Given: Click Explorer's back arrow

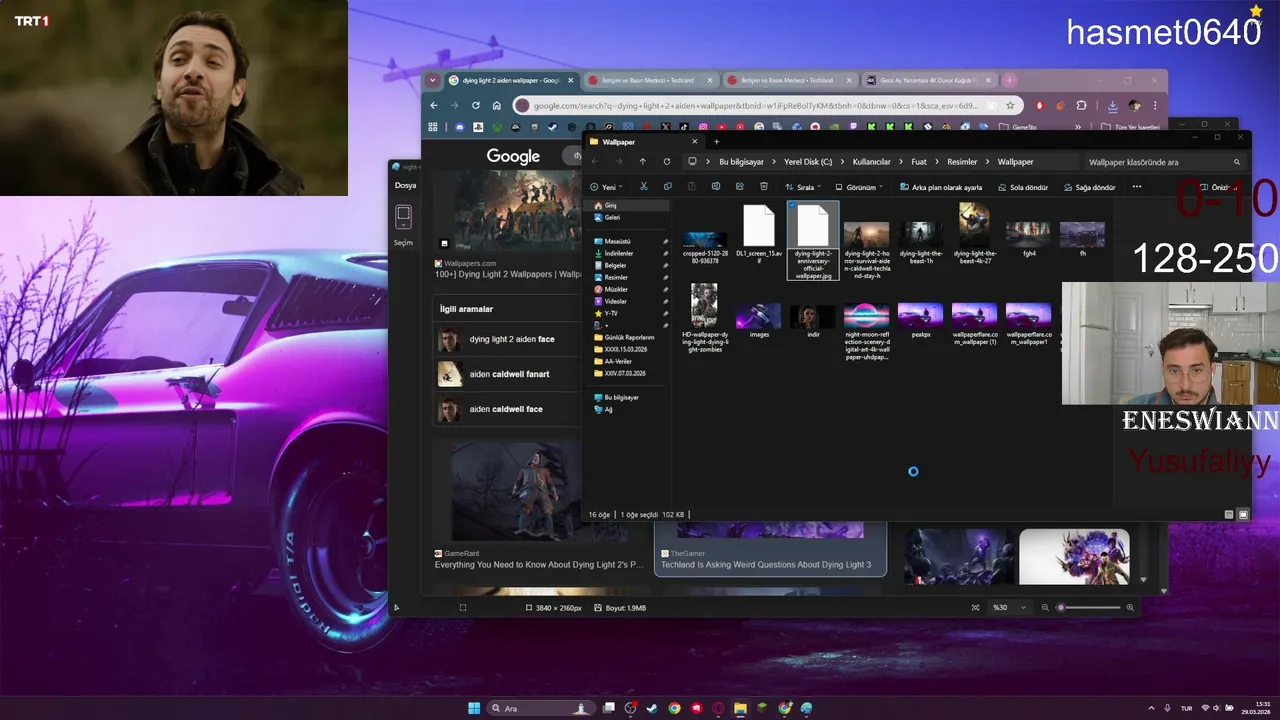Looking at the screenshot, I should point(594,162).
